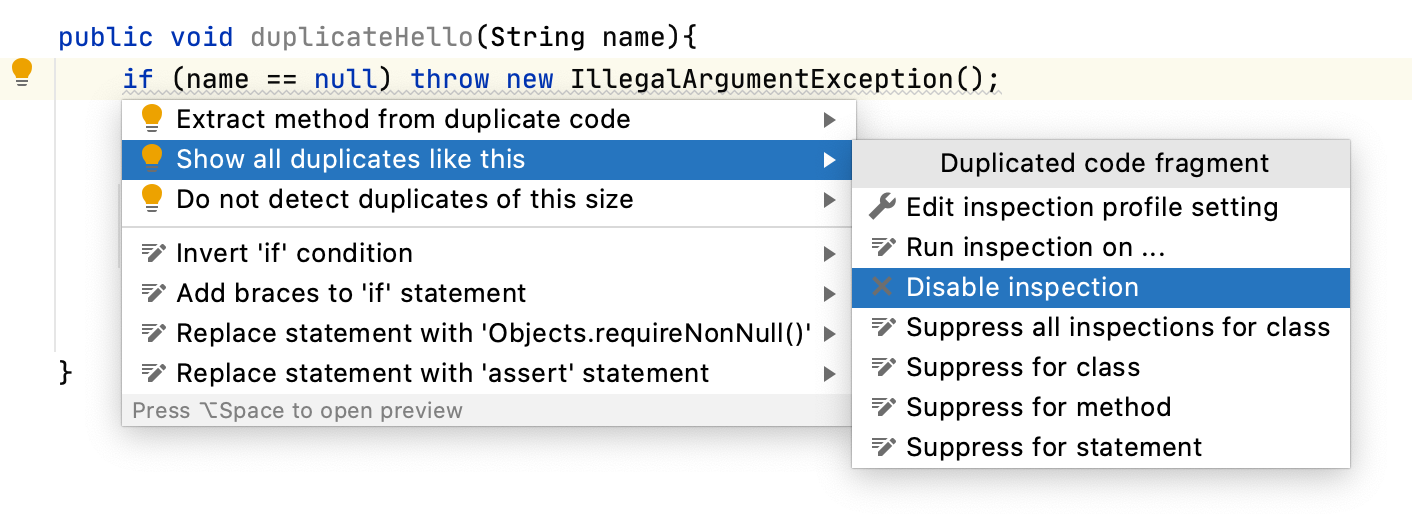The height and width of the screenshot is (522, 1412).
Task: Select Suppress all inspections for class
Action: click(x=1118, y=327)
